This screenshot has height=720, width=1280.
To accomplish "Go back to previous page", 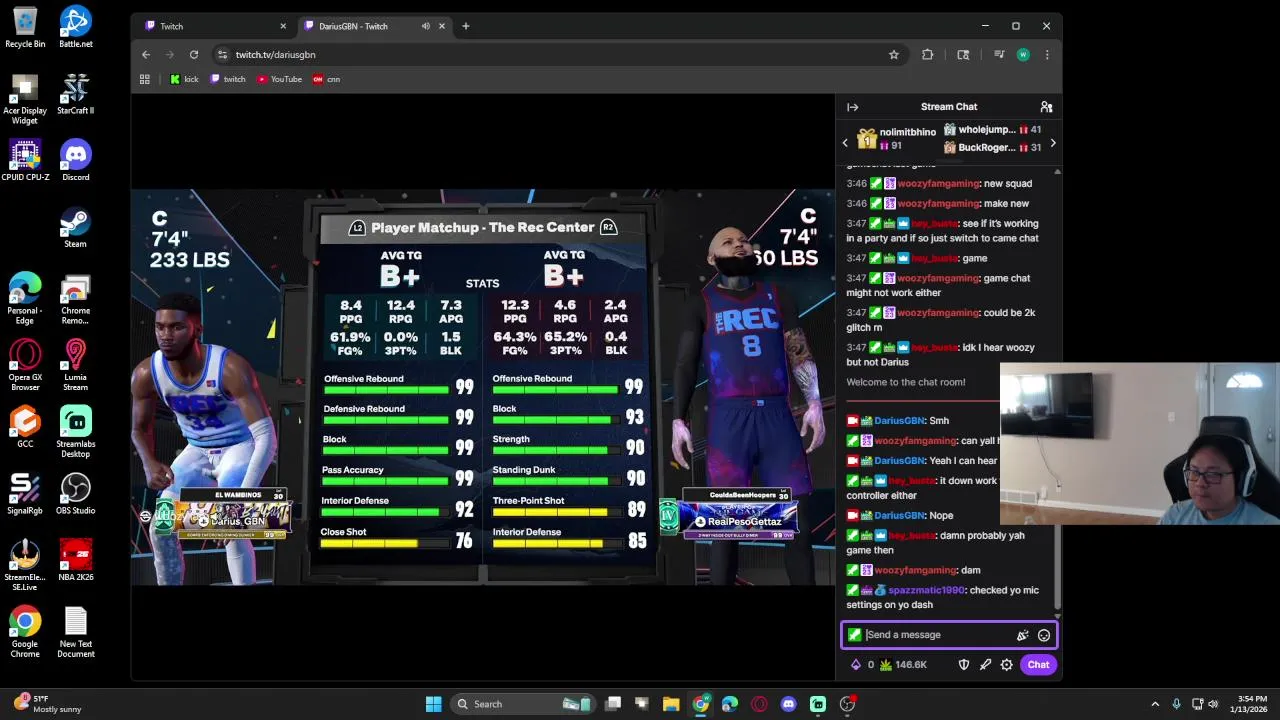I will [146, 55].
